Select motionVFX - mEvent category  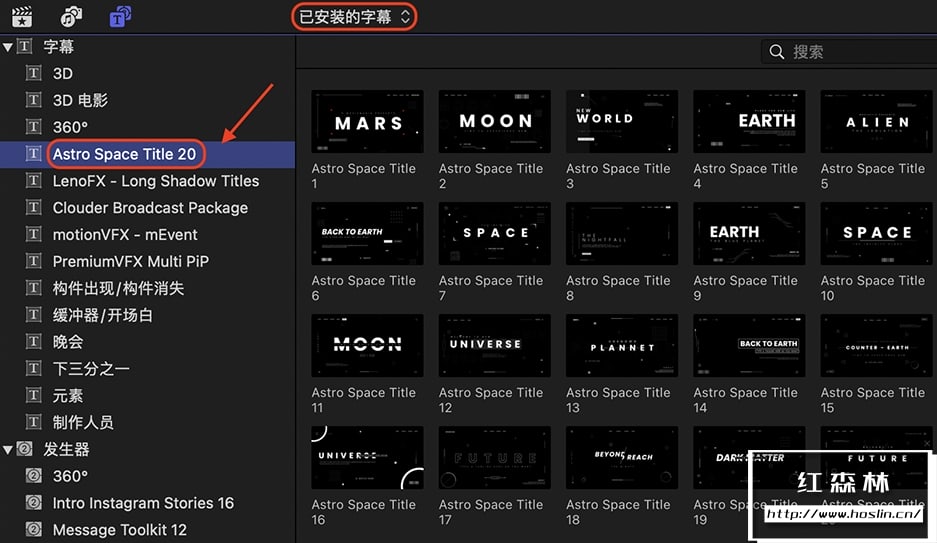(125, 235)
